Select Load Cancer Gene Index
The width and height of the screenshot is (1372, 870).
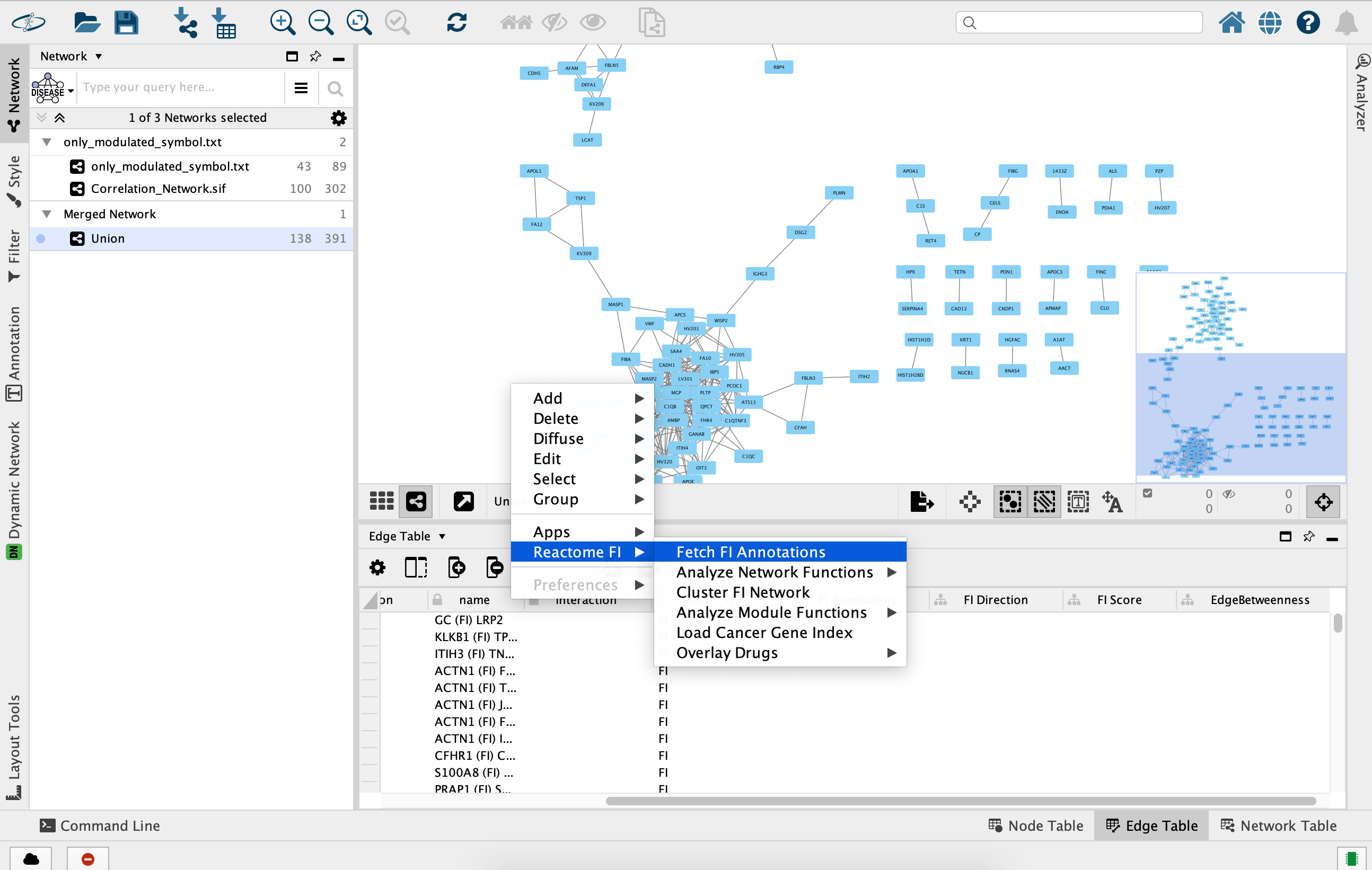click(780, 633)
